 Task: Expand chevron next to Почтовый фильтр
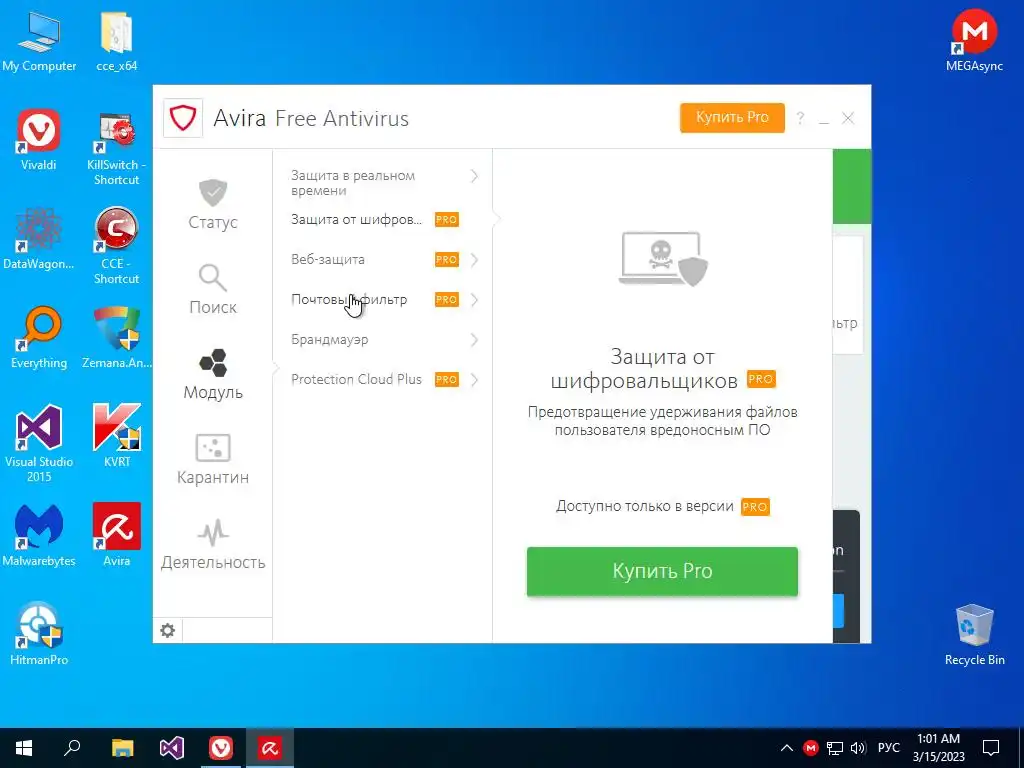pos(475,300)
